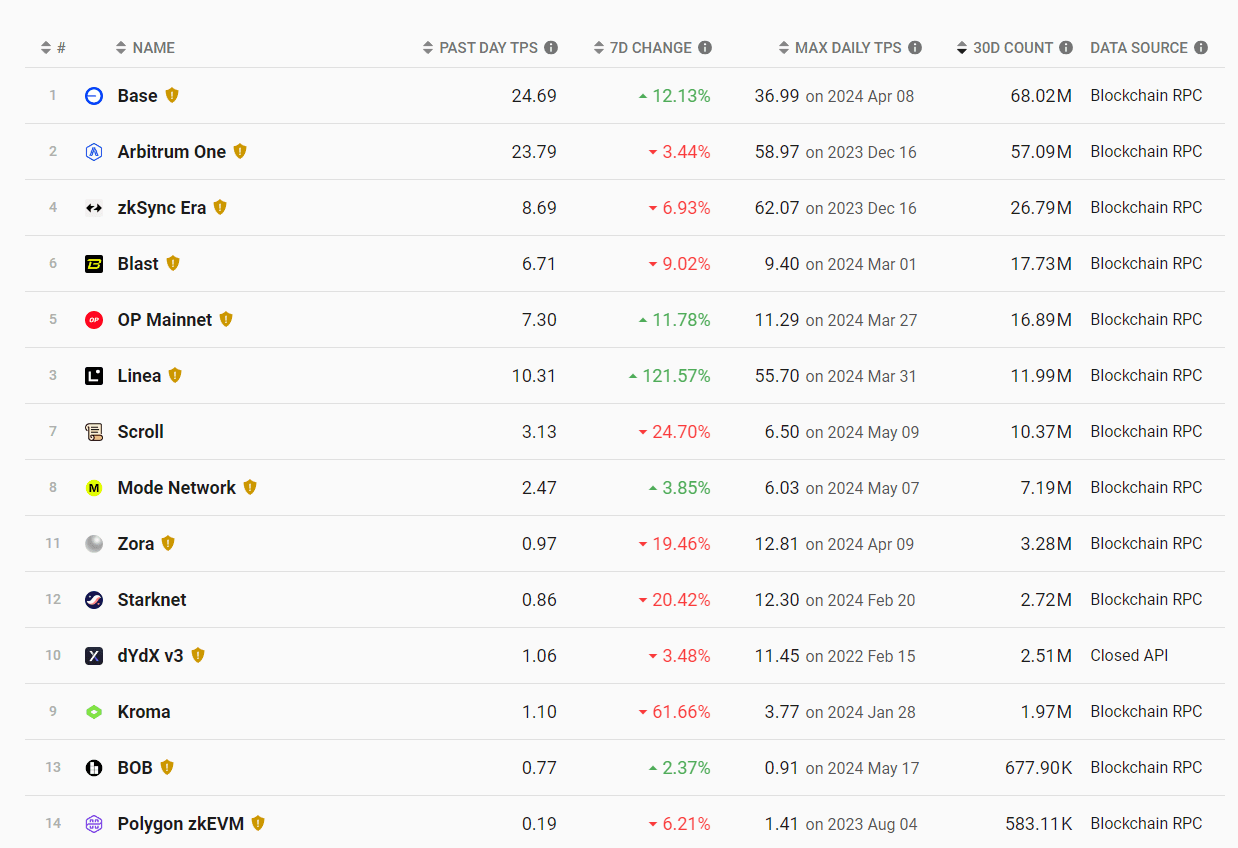Click the warning shield next to Base
The height and width of the screenshot is (848, 1238).
point(172,96)
